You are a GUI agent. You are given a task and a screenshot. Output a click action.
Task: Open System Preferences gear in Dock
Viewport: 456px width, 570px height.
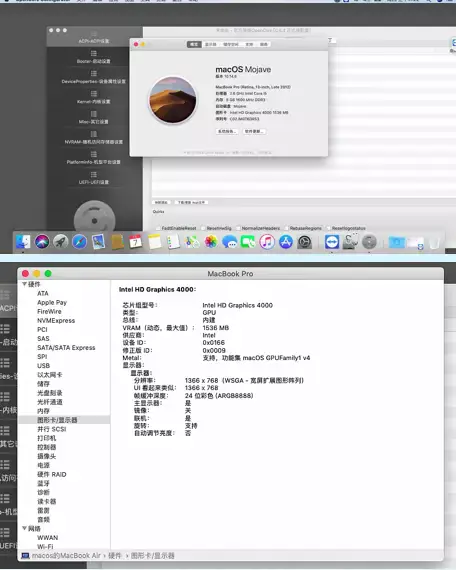click(x=305, y=242)
